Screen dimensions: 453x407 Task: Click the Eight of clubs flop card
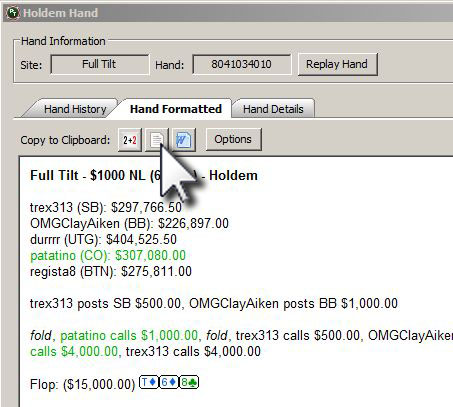click(189, 382)
